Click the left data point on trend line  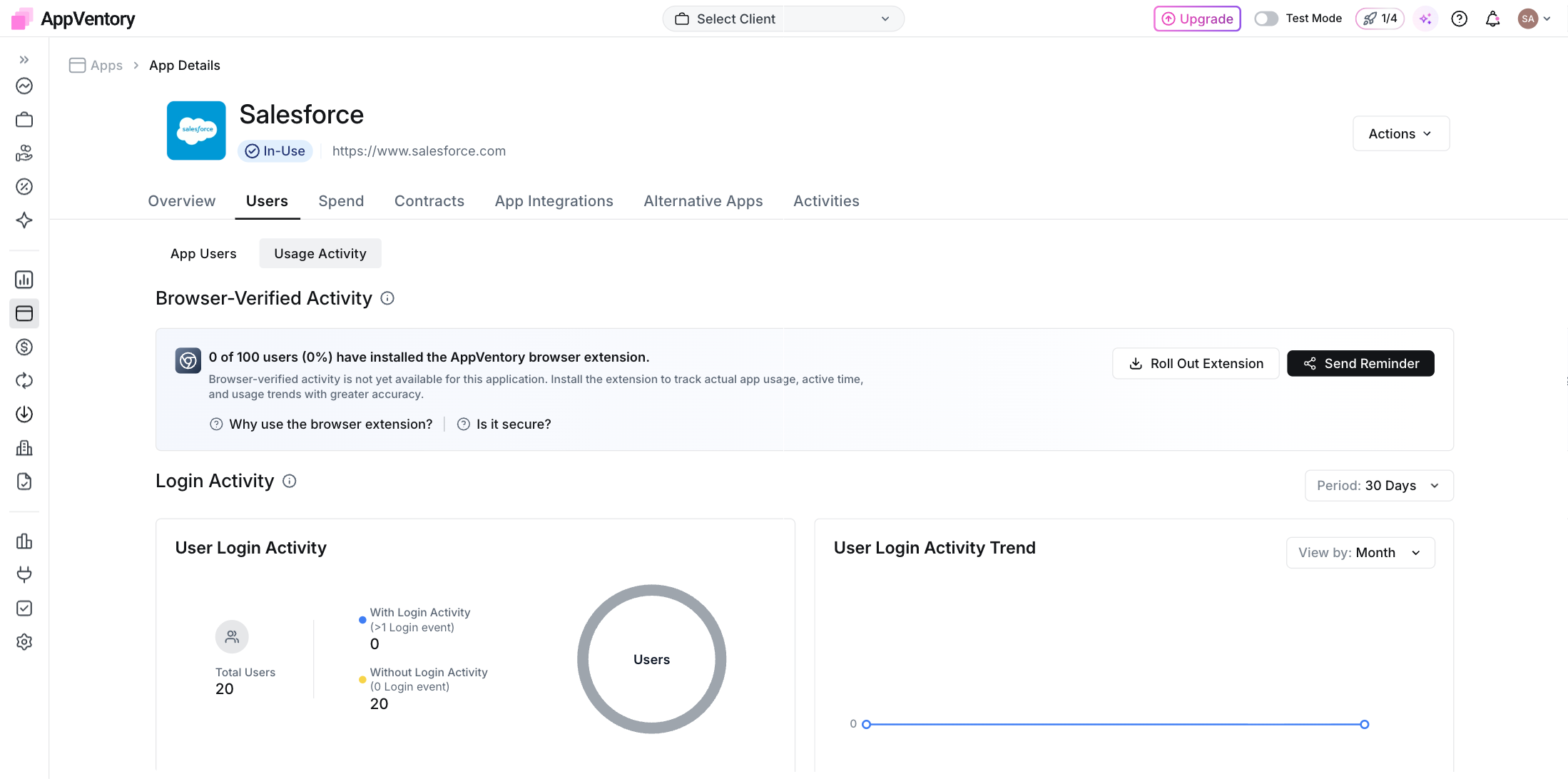click(867, 725)
